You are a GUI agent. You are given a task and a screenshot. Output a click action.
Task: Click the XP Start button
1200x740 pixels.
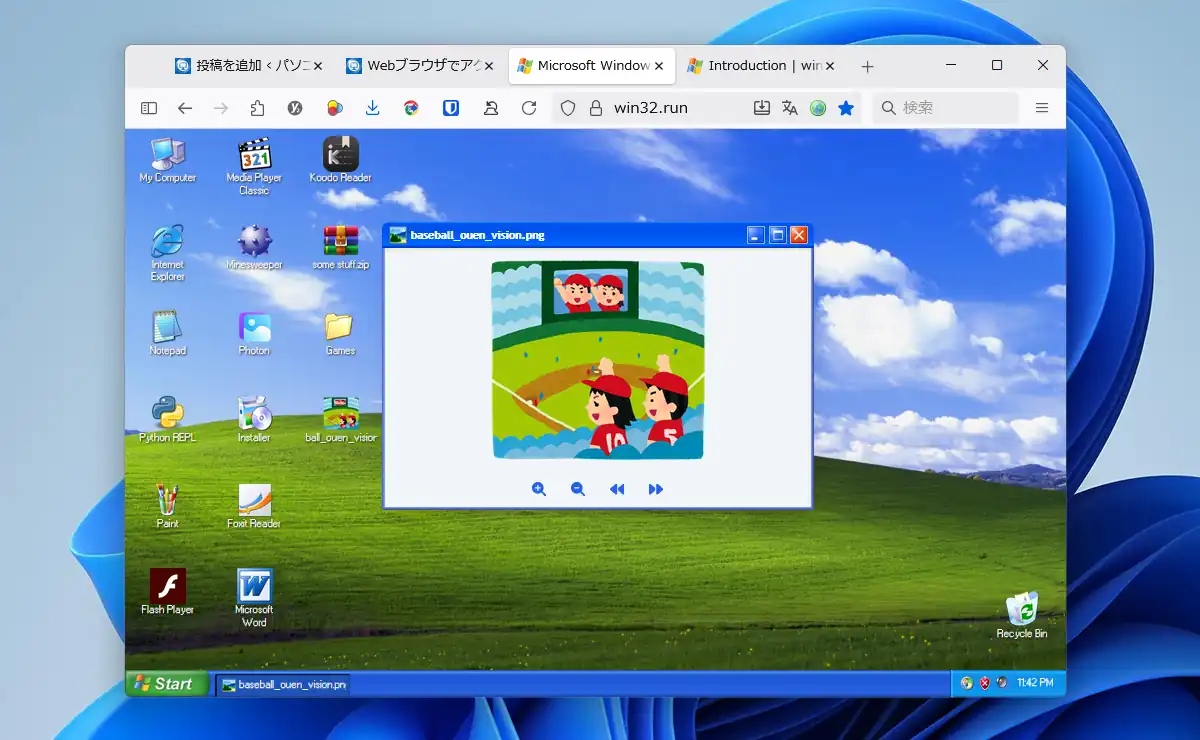coord(166,684)
